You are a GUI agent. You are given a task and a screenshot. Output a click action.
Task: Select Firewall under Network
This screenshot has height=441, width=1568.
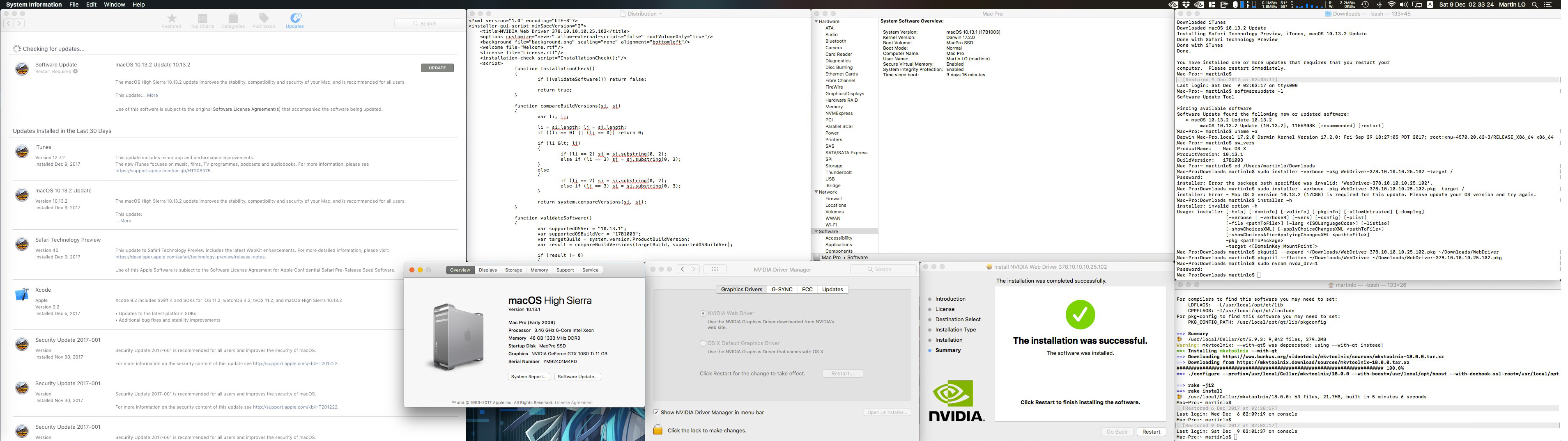pyautogui.click(x=833, y=199)
